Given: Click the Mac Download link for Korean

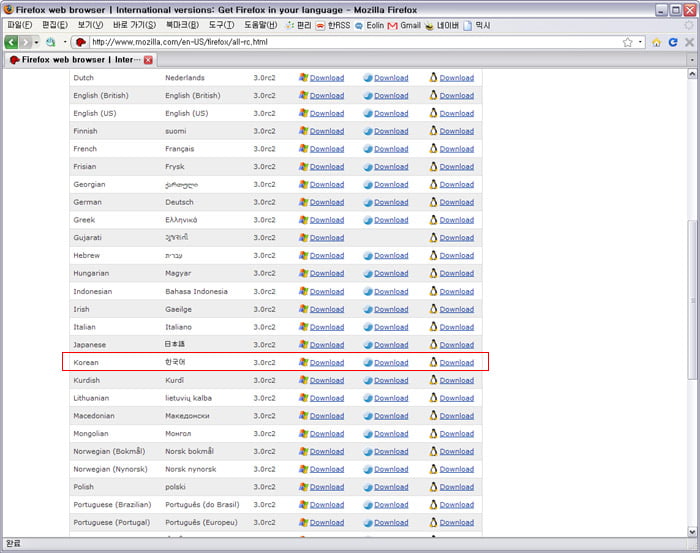Looking at the screenshot, I should pos(391,363).
